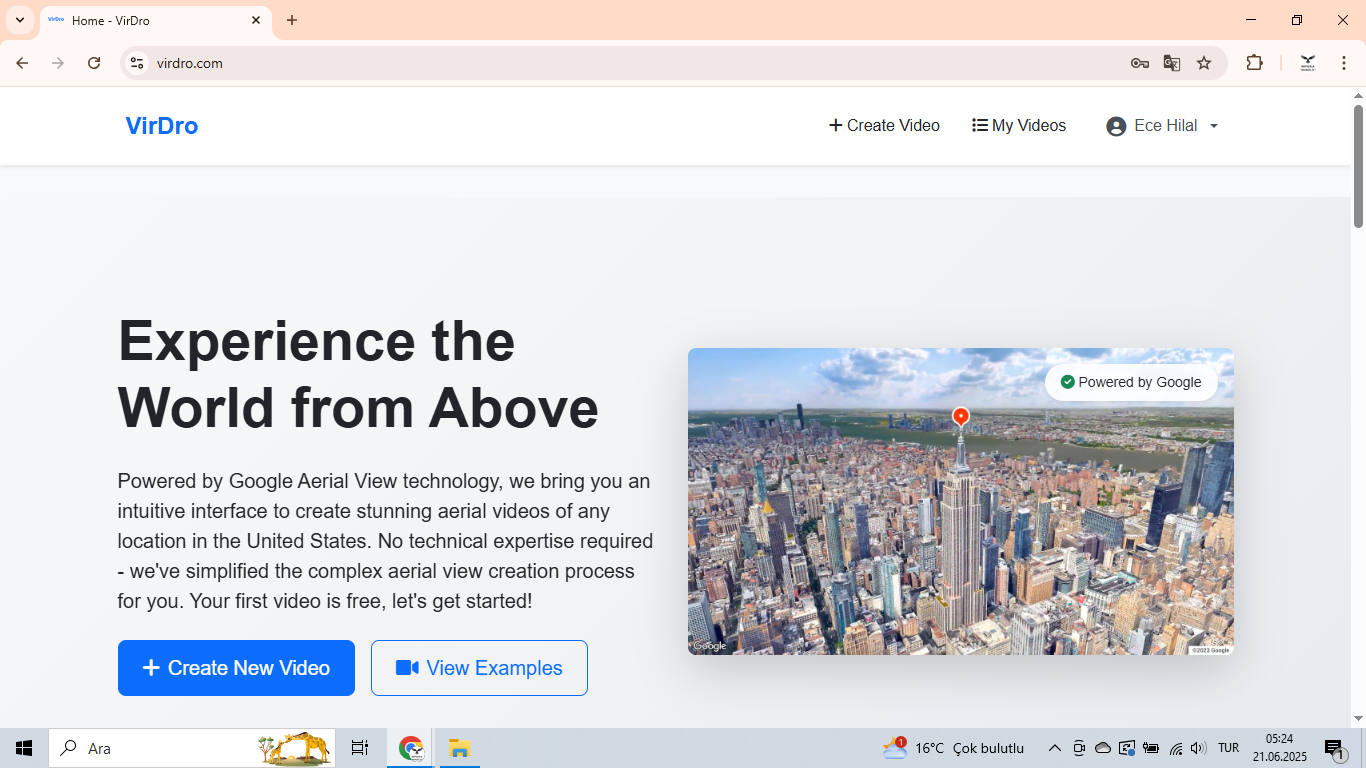
Task: Reload the current page
Action: click(x=94, y=63)
